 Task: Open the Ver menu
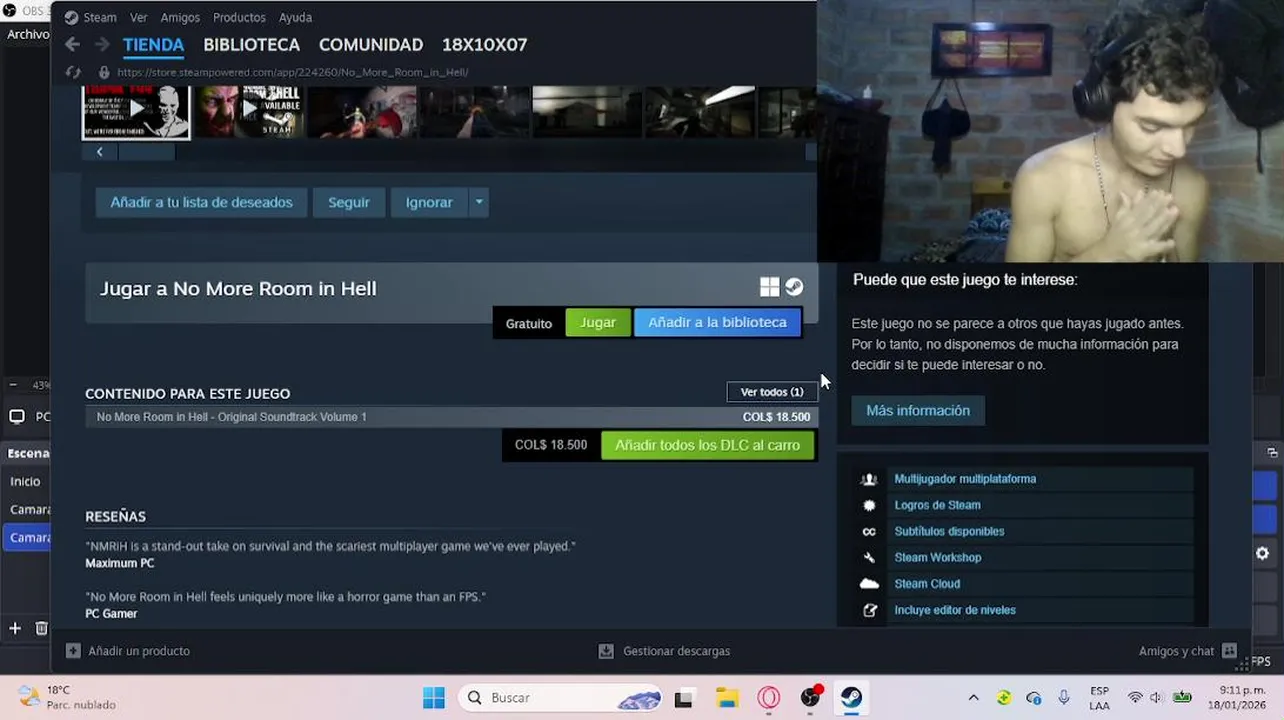pyautogui.click(x=138, y=17)
